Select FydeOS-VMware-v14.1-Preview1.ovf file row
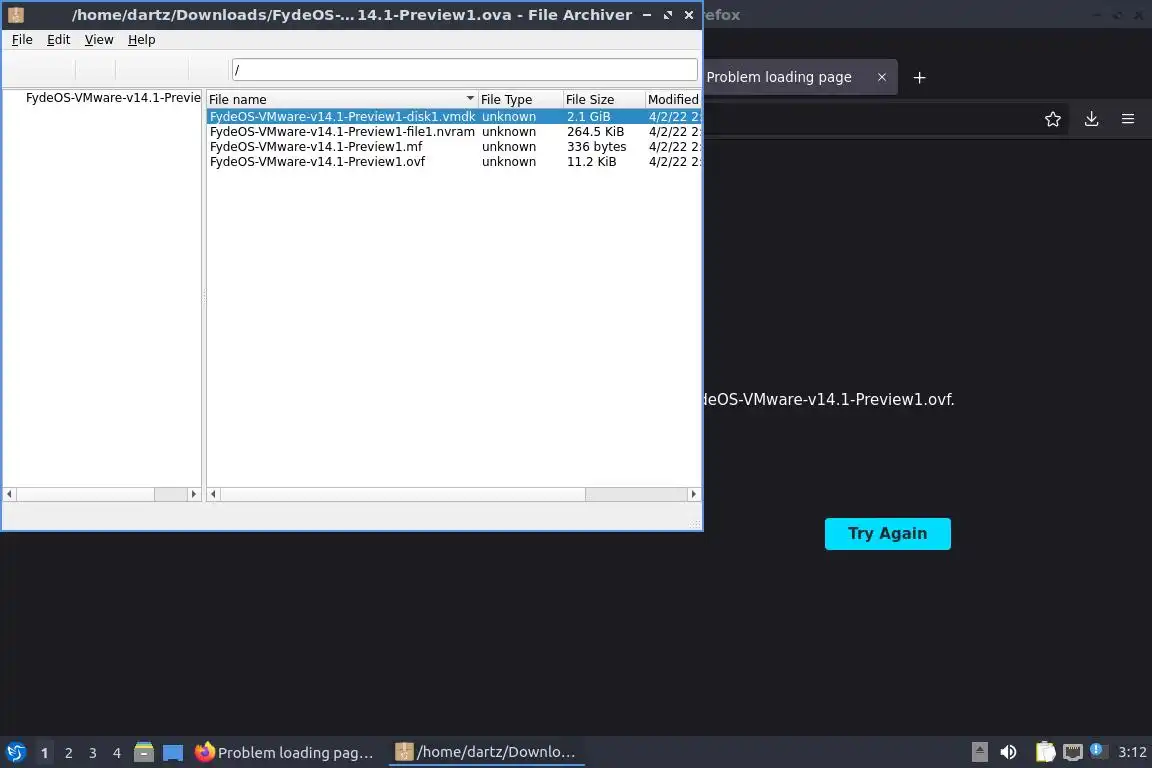 (x=453, y=162)
